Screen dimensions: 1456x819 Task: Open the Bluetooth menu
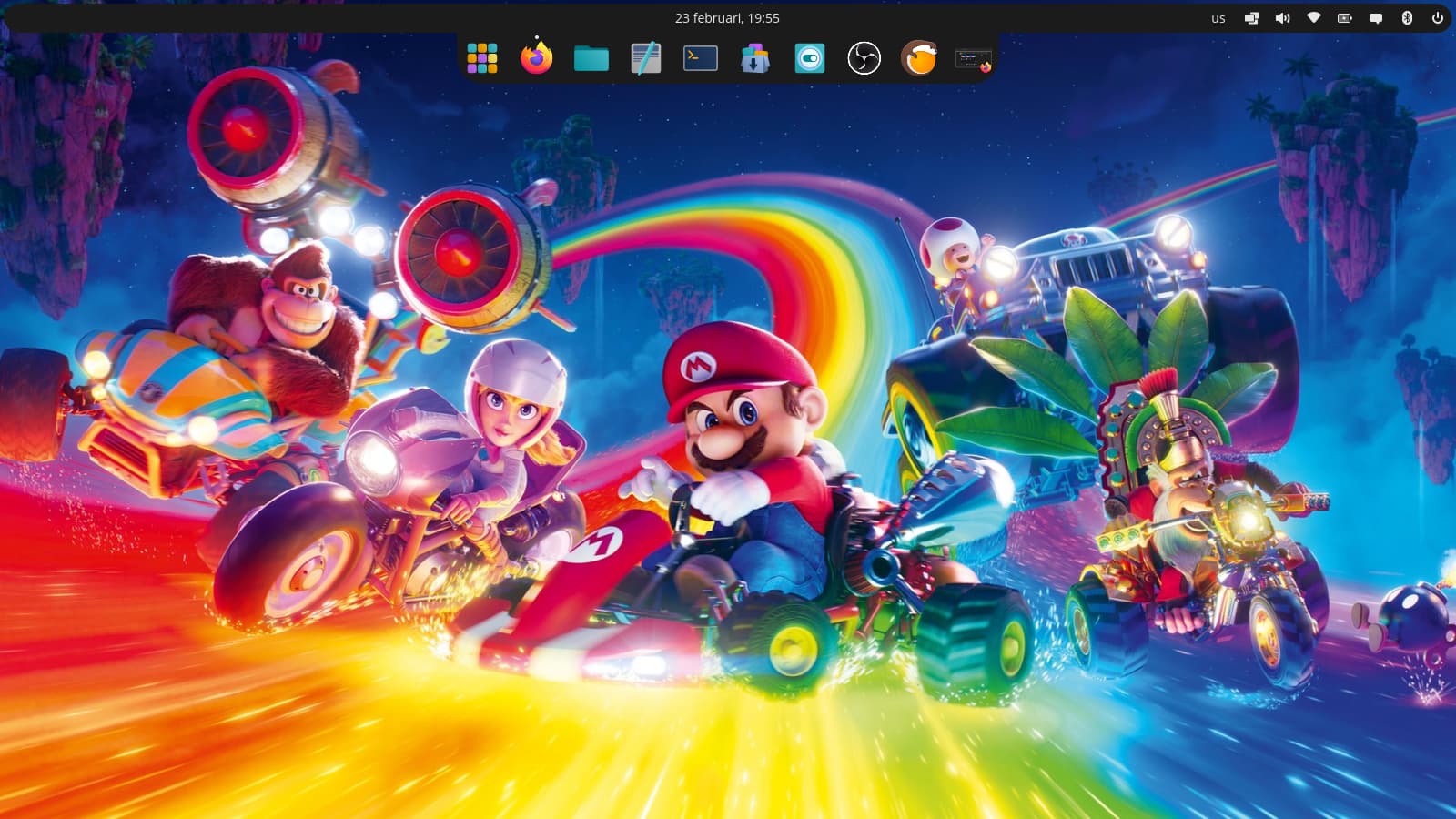1407,18
